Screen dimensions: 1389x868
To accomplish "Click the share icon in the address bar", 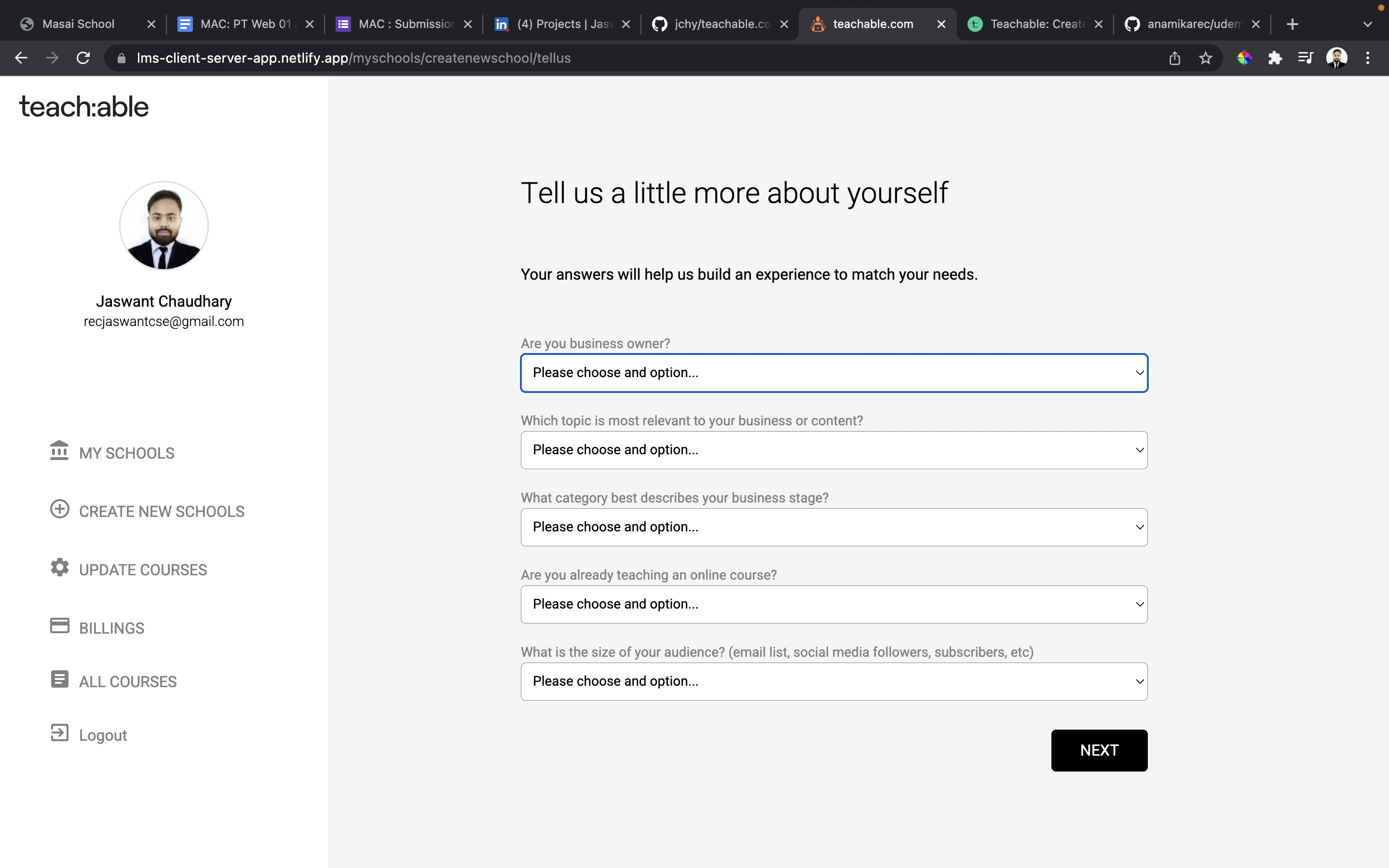I will tap(1174, 57).
